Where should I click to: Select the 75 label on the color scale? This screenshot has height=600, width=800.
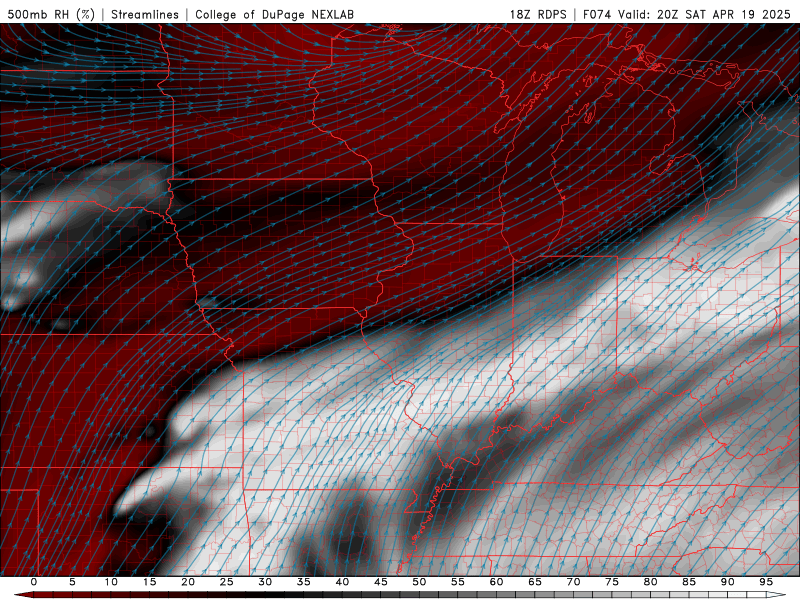pyautogui.click(x=612, y=582)
